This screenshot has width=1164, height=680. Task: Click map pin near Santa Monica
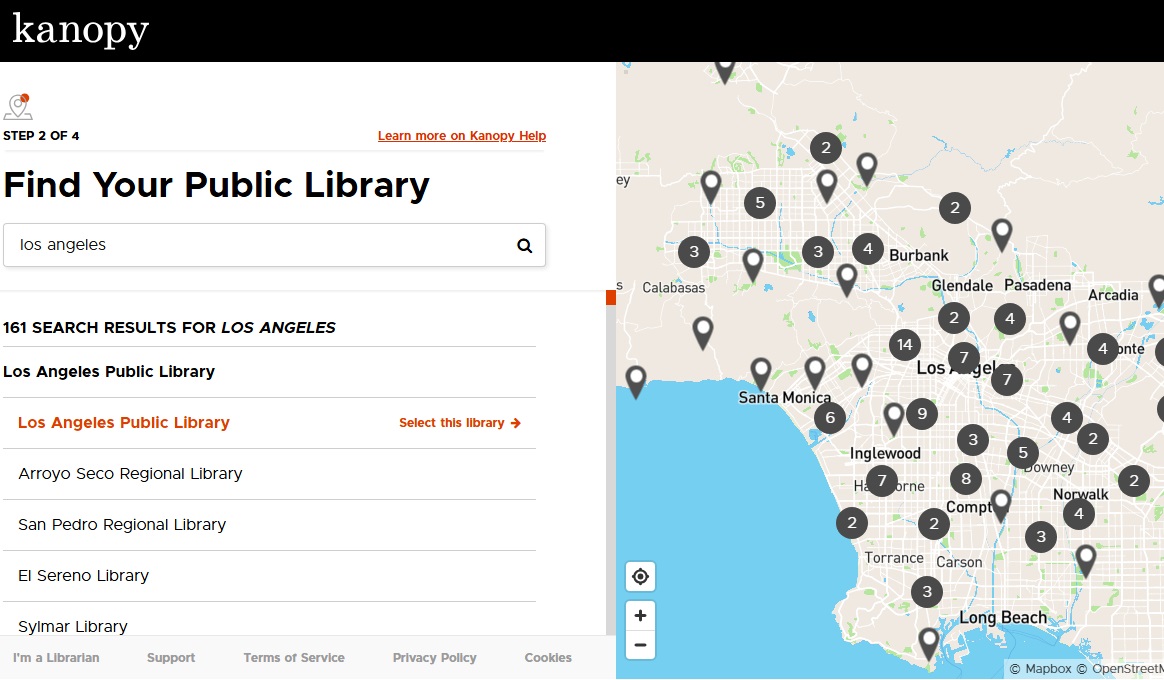(x=761, y=372)
